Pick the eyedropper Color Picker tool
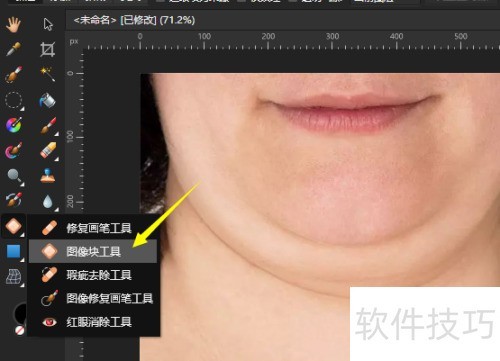500x361 pixels. (13, 49)
